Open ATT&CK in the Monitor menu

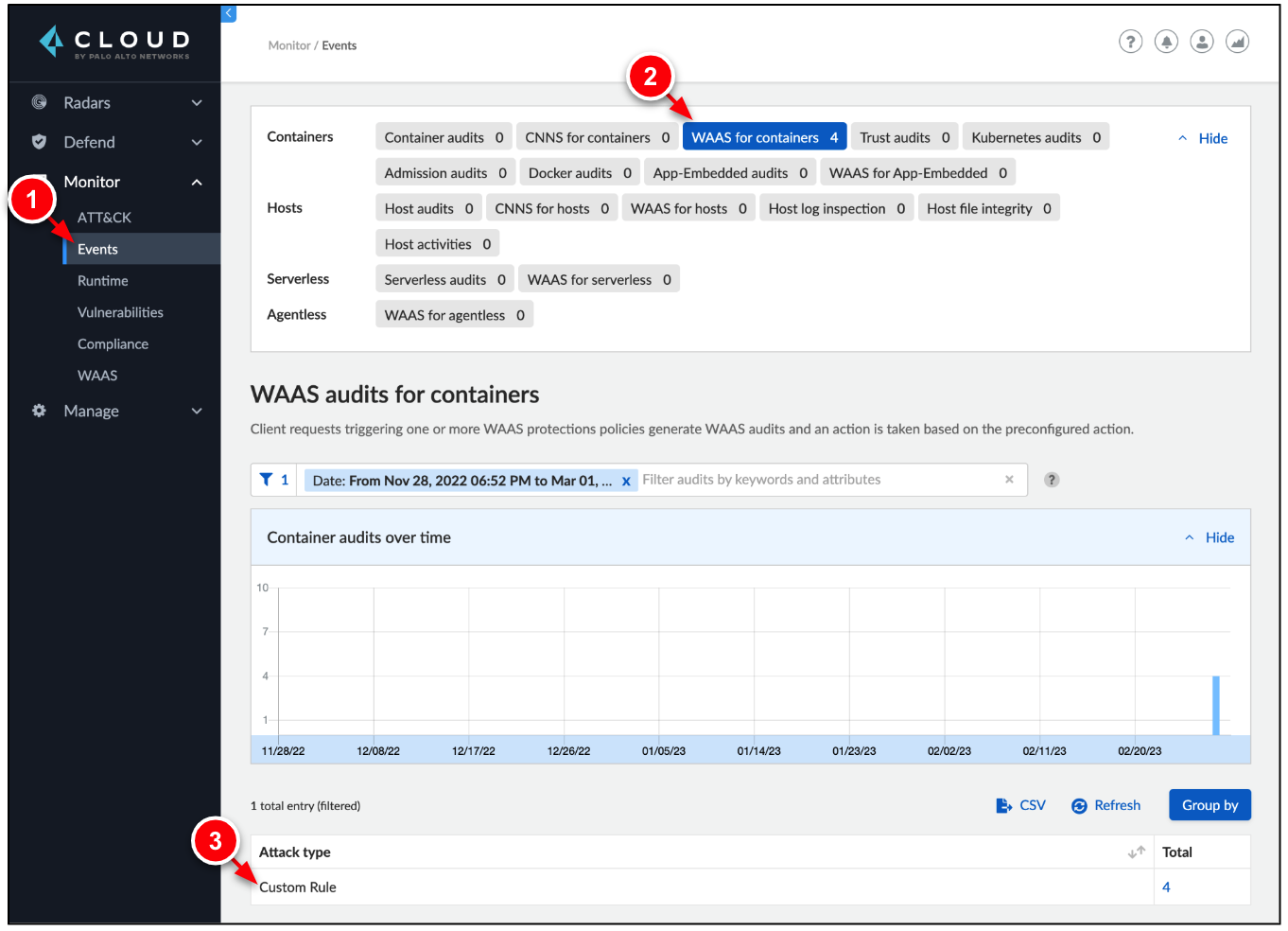coord(104,218)
